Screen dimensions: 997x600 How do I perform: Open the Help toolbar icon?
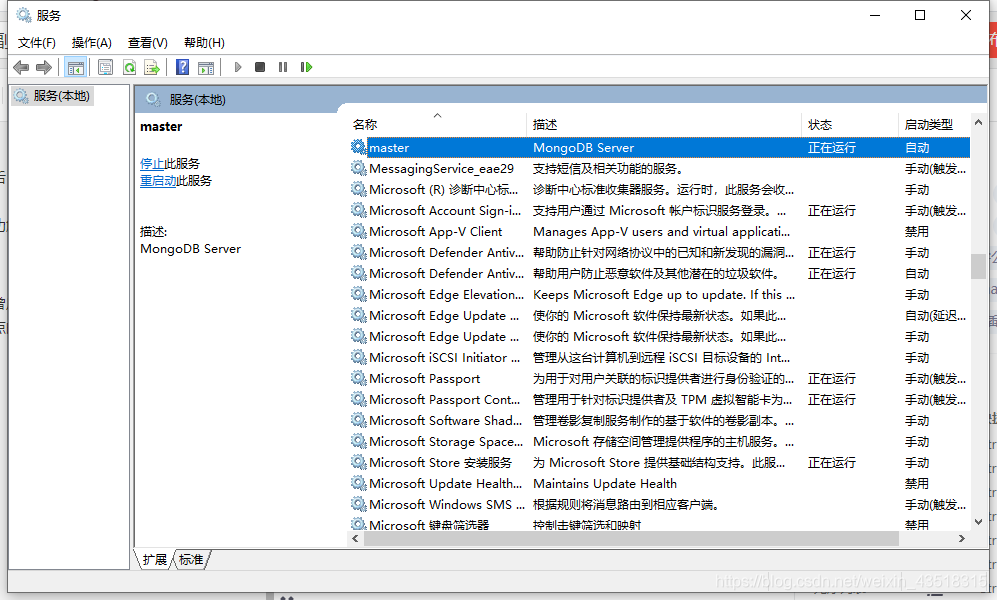[x=182, y=67]
